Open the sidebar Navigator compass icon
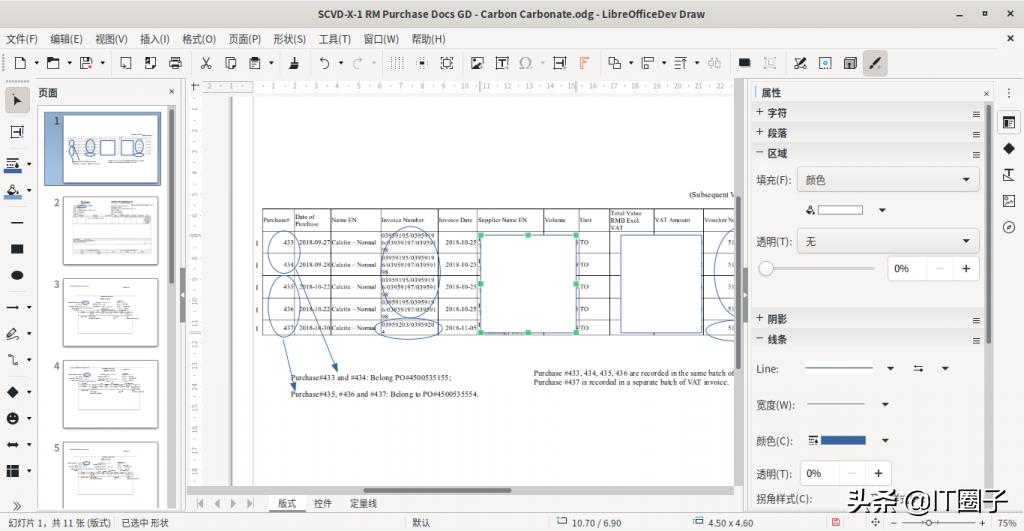Screen dimensions: 1024x531 (x=1009, y=227)
